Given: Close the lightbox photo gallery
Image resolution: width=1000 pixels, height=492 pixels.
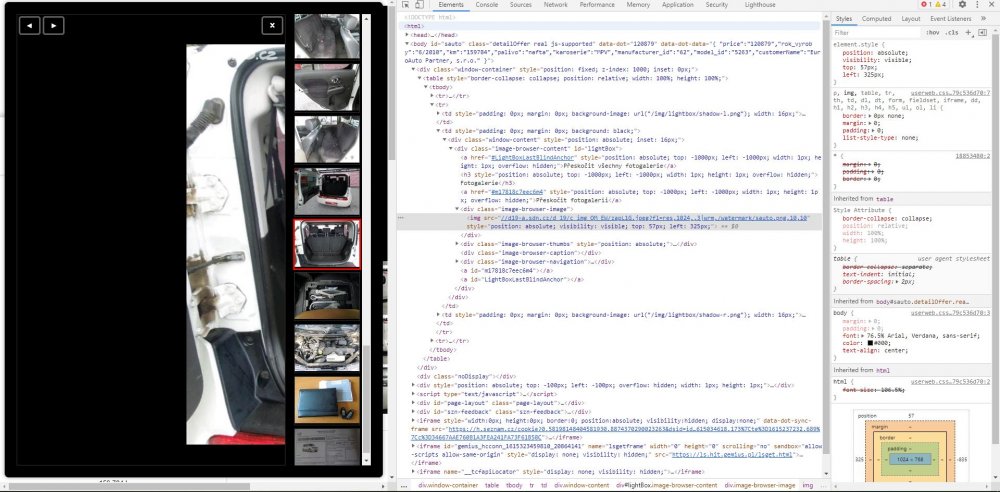Looking at the screenshot, I should point(272,26).
